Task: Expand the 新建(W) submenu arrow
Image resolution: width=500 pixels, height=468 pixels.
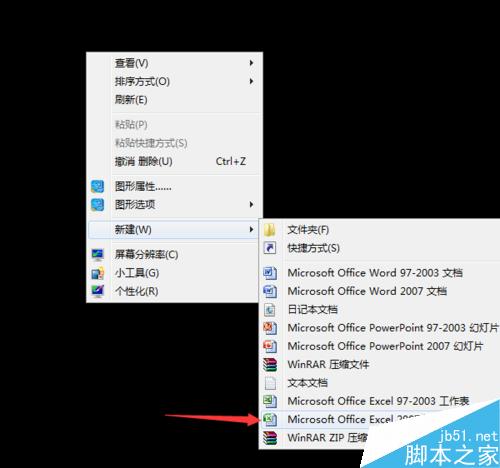Action: [x=251, y=229]
